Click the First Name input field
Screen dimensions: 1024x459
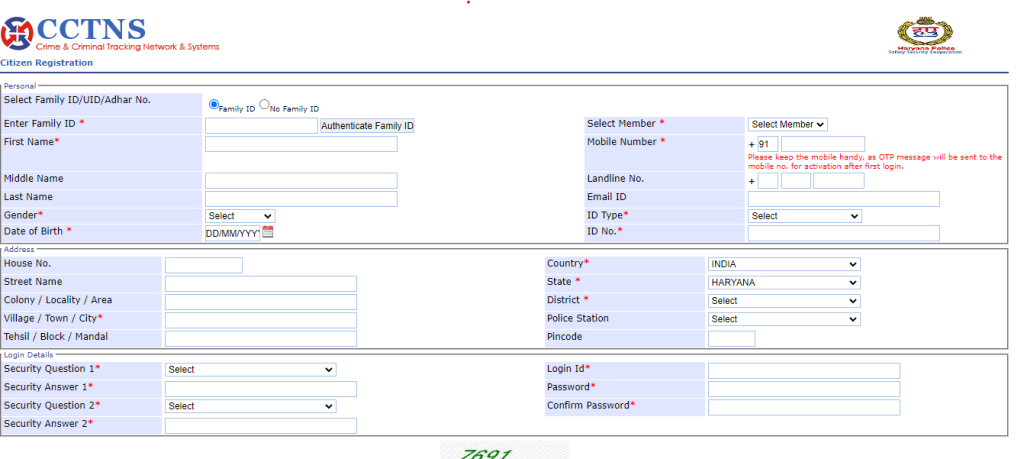301,144
